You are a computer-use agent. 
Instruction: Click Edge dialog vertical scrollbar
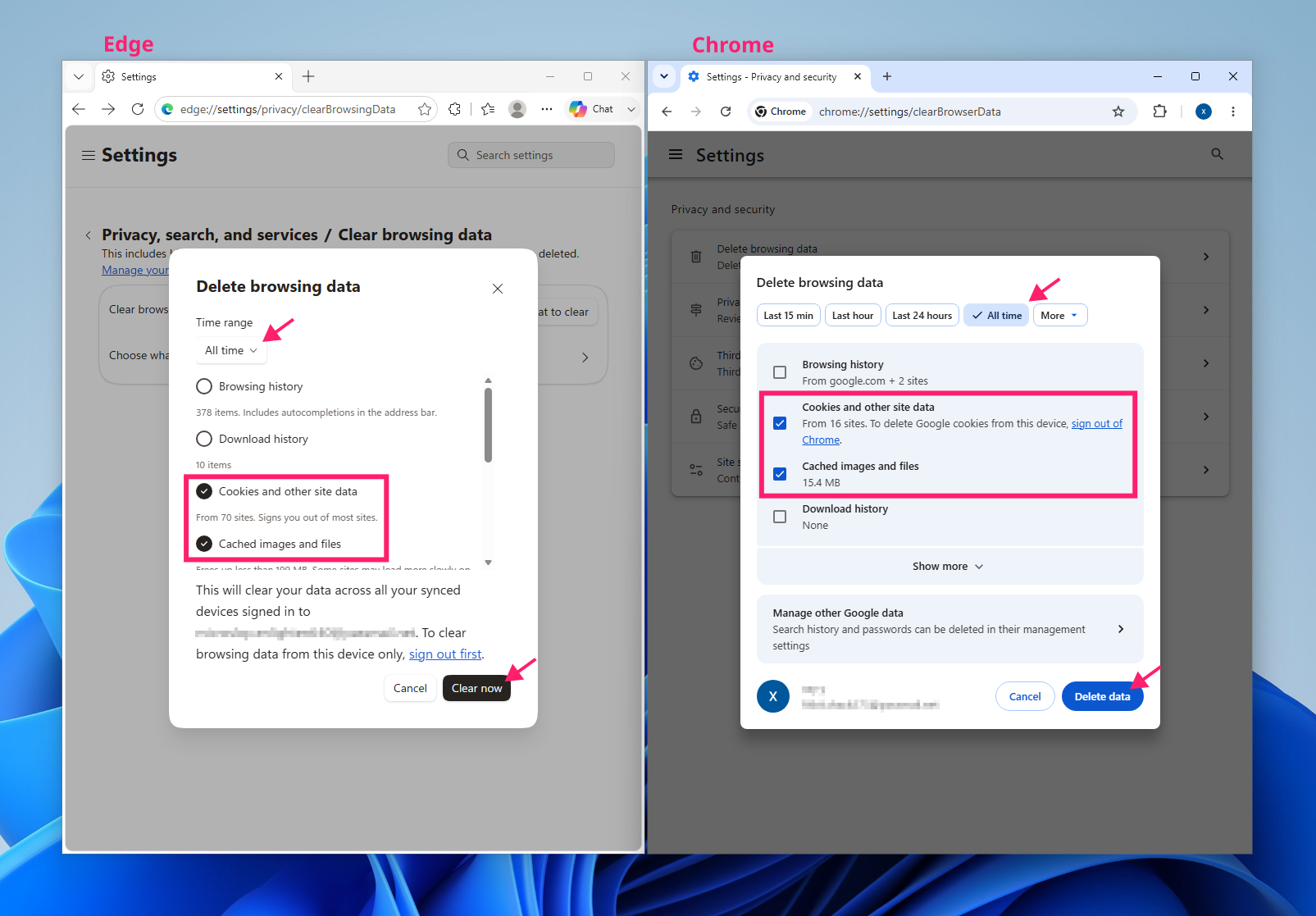[488, 425]
